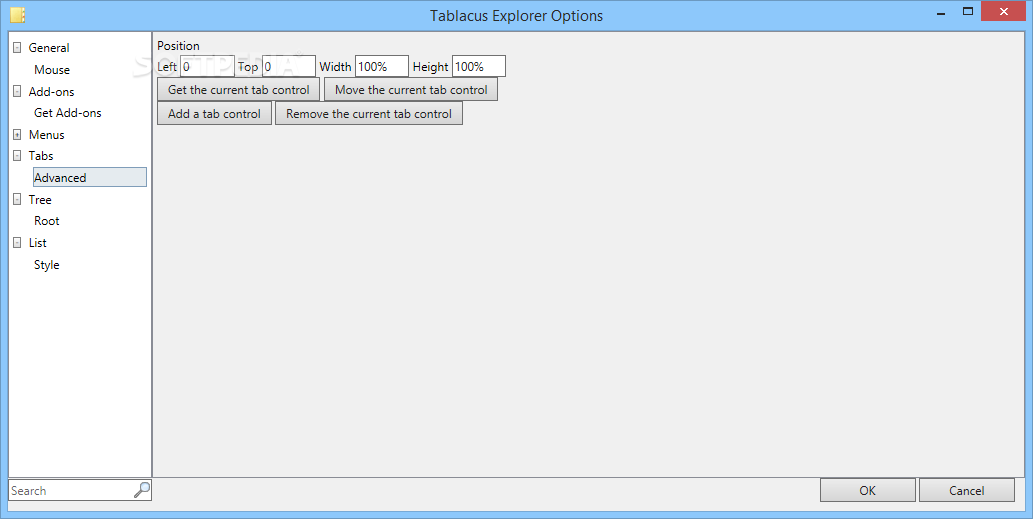
Task: Focus the Top position input field
Action: [289, 67]
